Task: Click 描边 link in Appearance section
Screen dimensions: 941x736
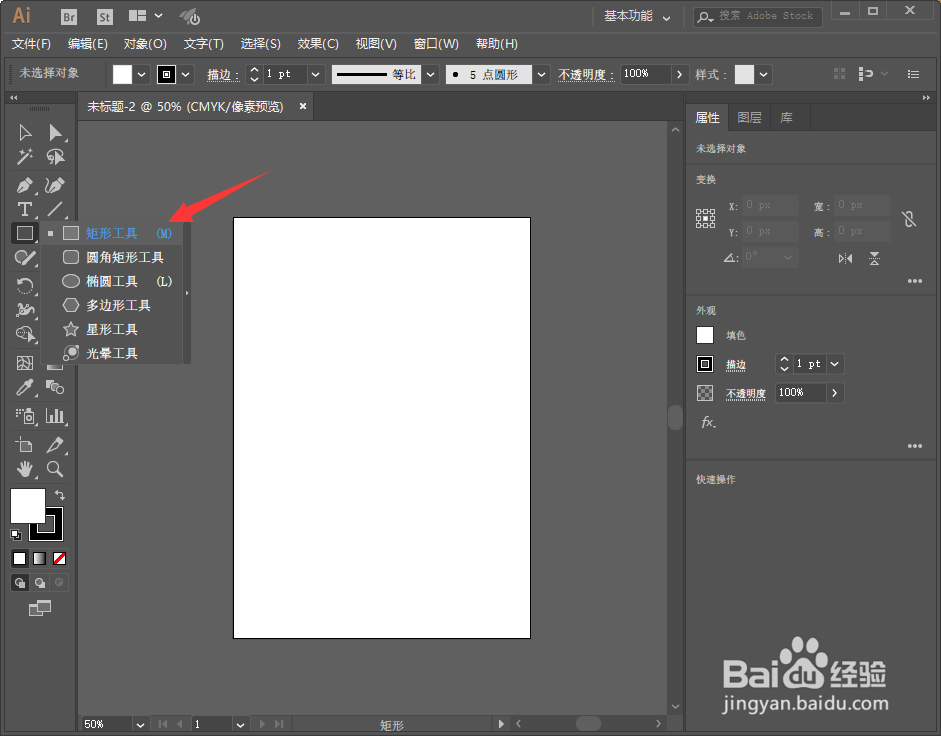Action: [x=736, y=364]
